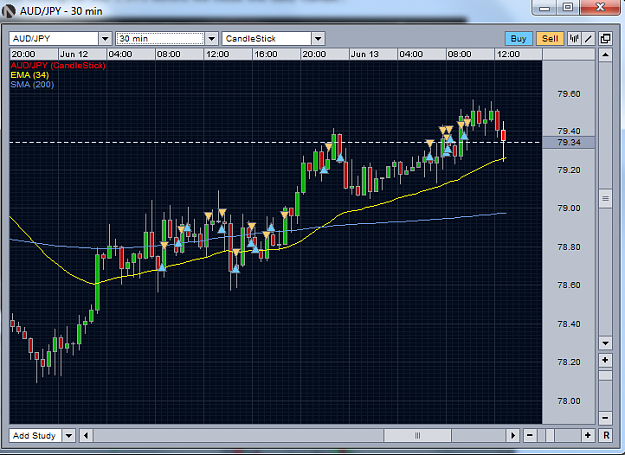
Task: Zoom in price axis with plus button
Action: point(605,360)
